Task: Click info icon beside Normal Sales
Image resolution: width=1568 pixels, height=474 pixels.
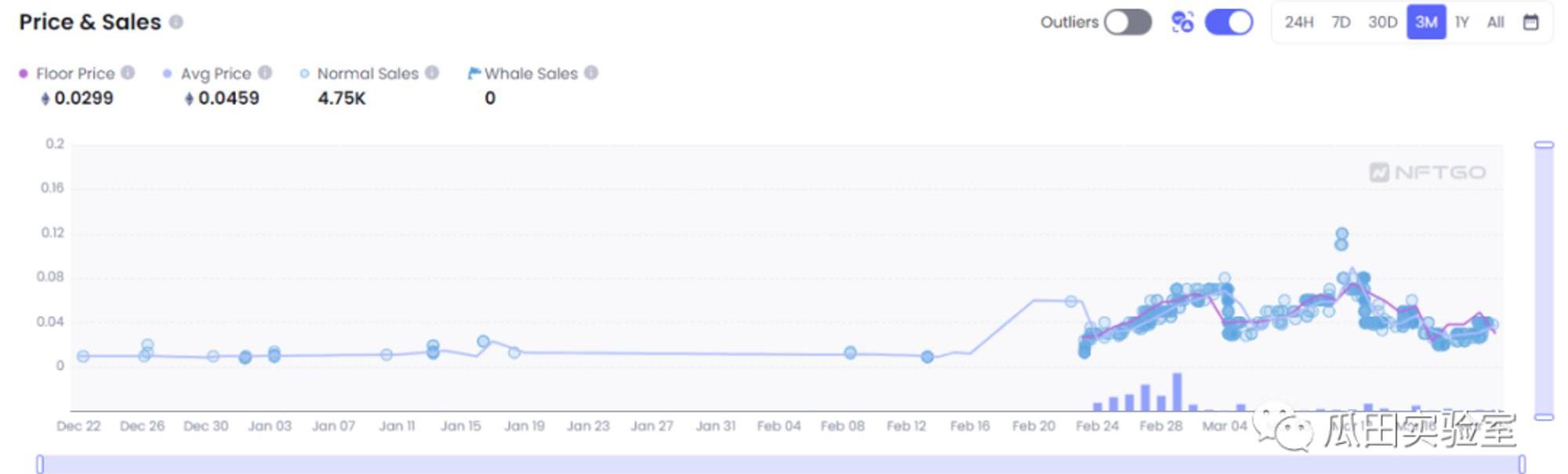Action: pyautogui.click(x=432, y=73)
